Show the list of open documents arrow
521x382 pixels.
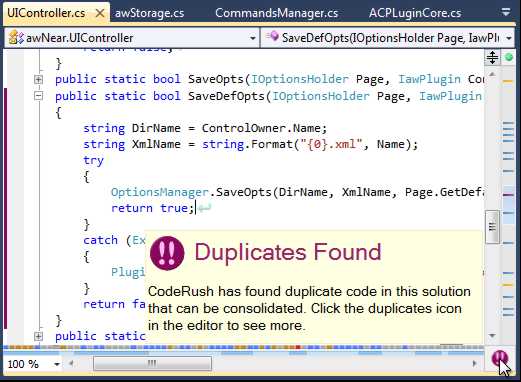[x=506, y=13]
